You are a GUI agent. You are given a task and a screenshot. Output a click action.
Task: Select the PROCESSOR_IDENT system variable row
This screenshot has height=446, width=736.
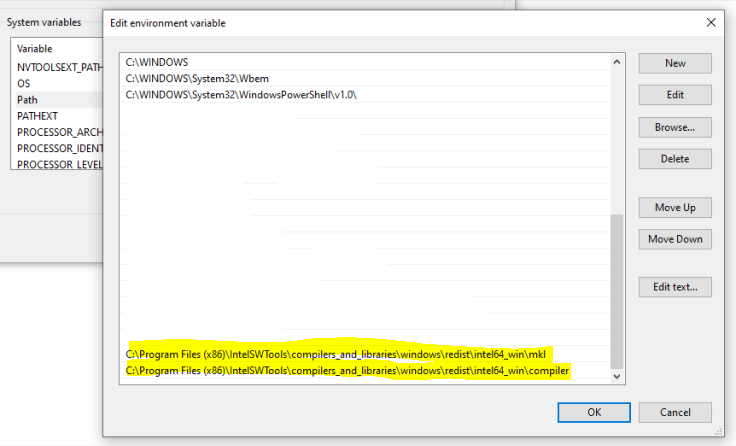57,148
